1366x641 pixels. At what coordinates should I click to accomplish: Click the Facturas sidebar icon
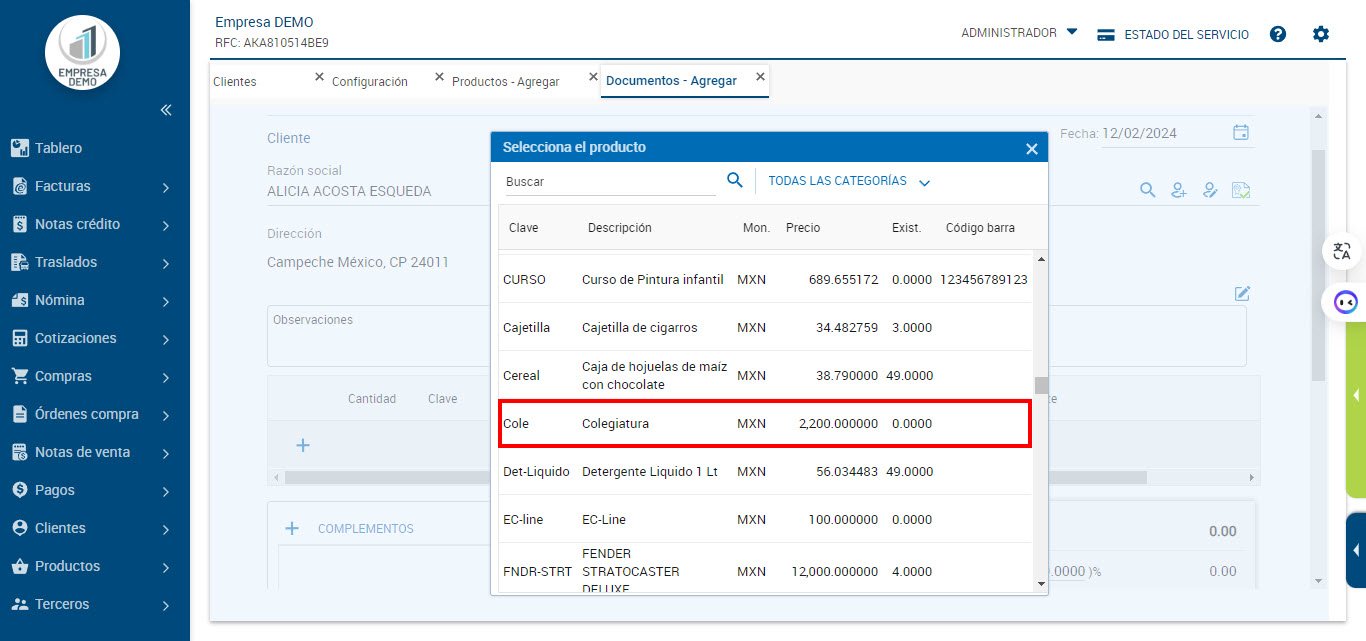coord(19,186)
